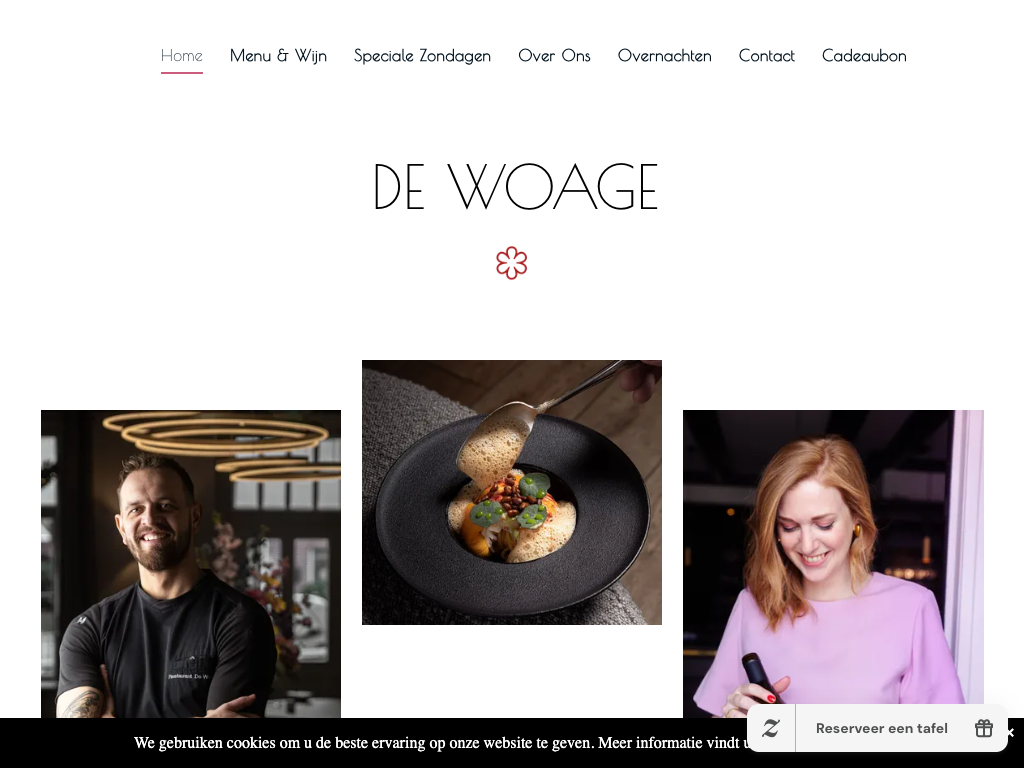Open the Zenchef Z logo icon
This screenshot has width=1024, height=768.
pyautogui.click(x=771, y=728)
